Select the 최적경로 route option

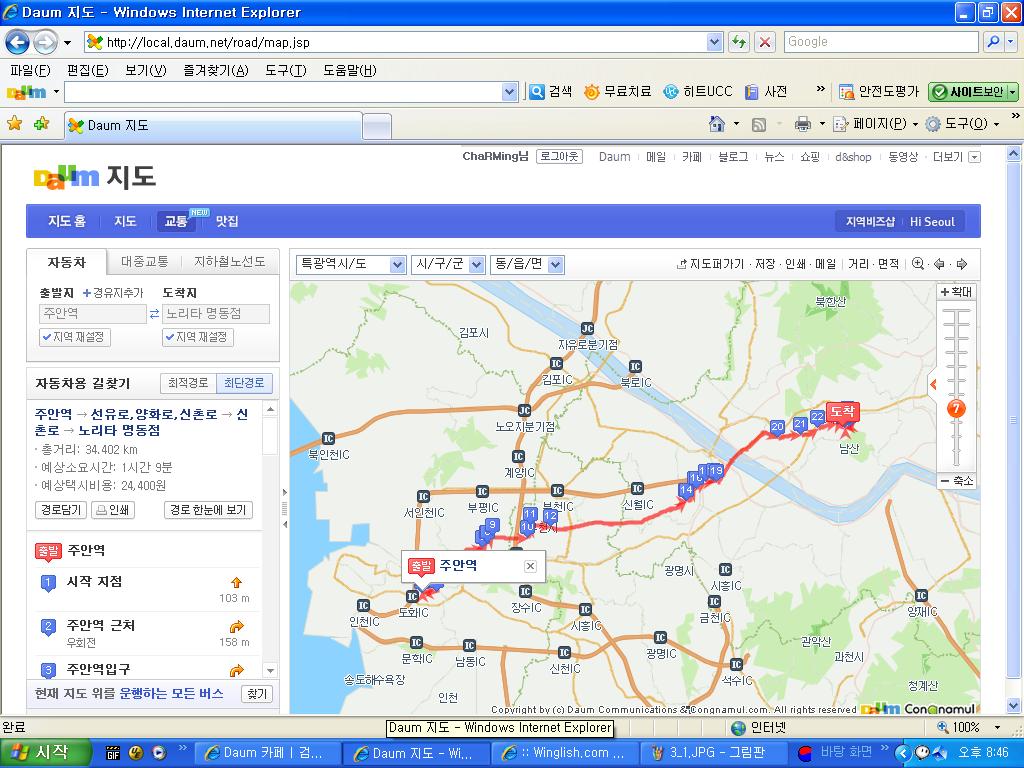188,383
